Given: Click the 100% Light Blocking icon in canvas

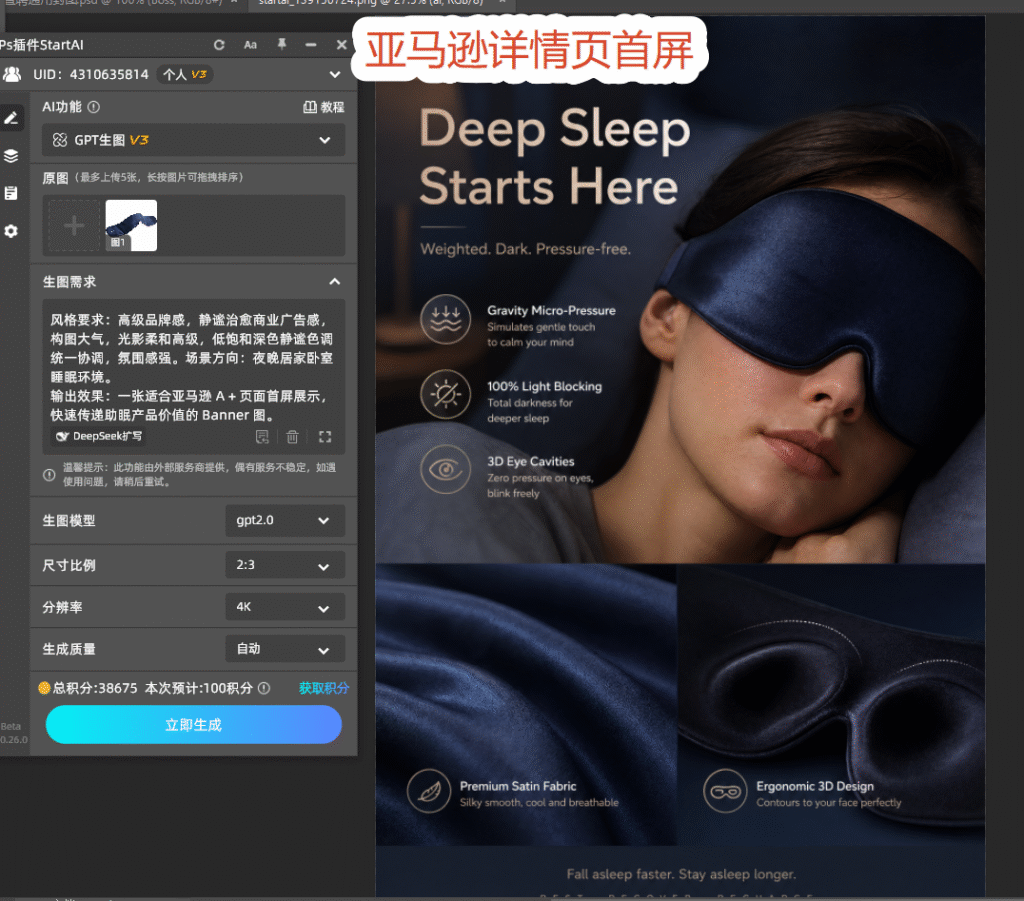Looking at the screenshot, I should pyautogui.click(x=445, y=394).
